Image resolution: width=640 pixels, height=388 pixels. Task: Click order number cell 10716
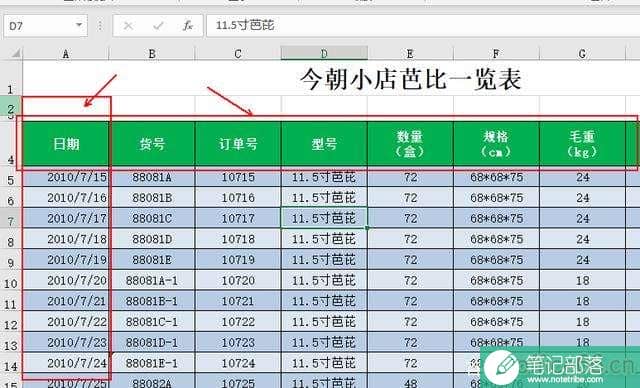coord(238,198)
